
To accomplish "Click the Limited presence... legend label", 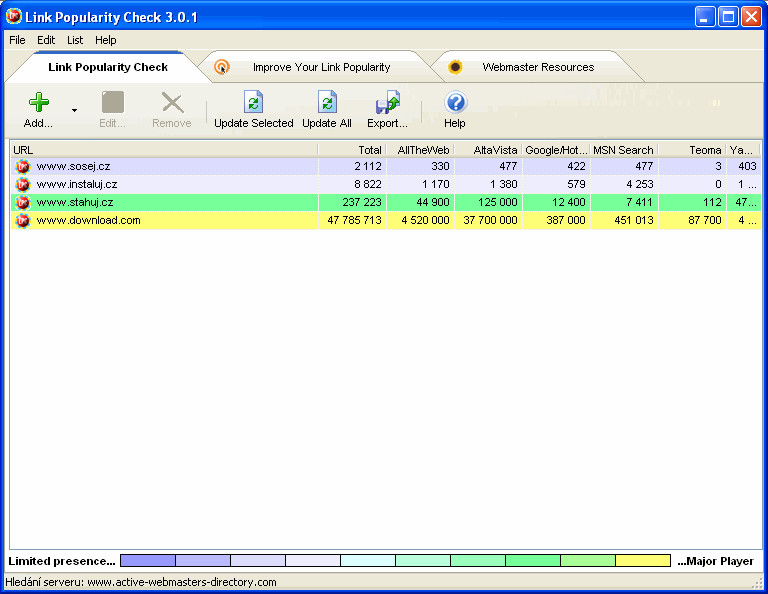I will point(62,561).
